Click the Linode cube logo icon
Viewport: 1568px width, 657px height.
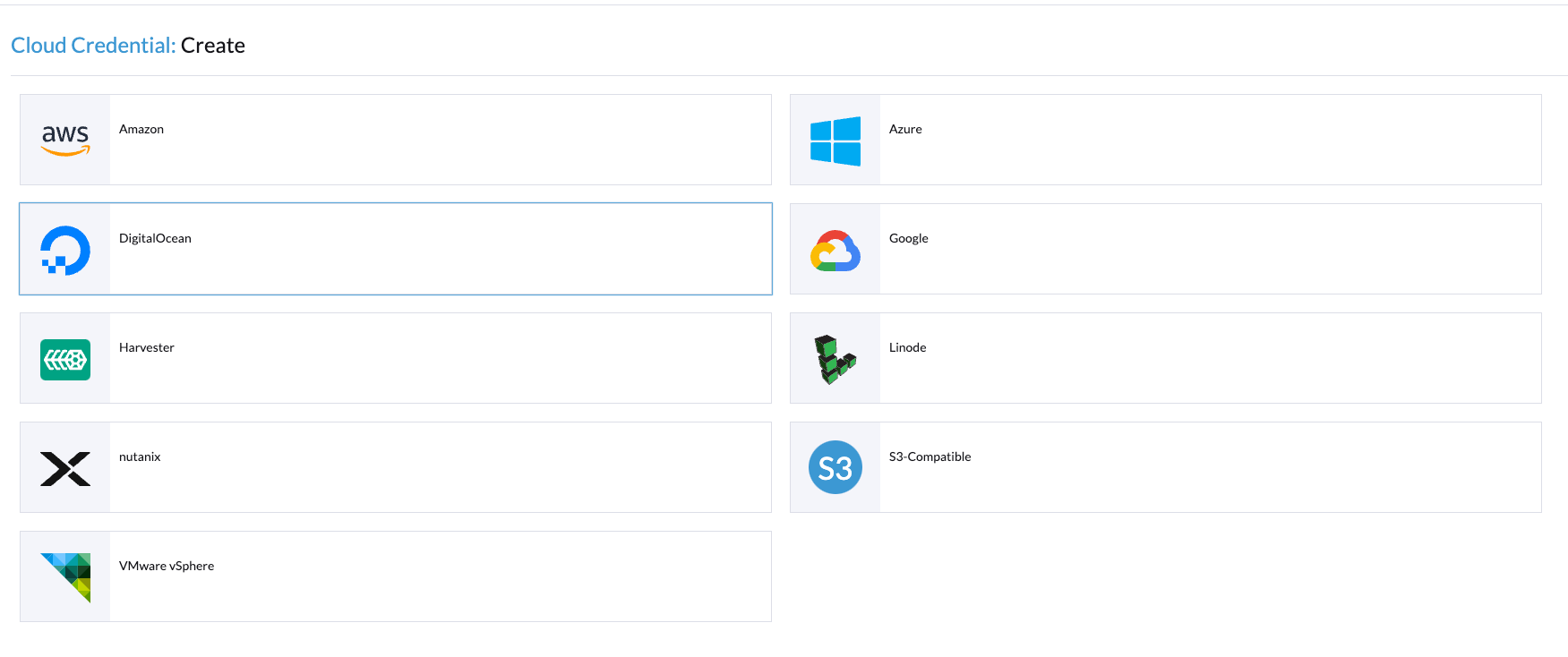[x=835, y=359]
